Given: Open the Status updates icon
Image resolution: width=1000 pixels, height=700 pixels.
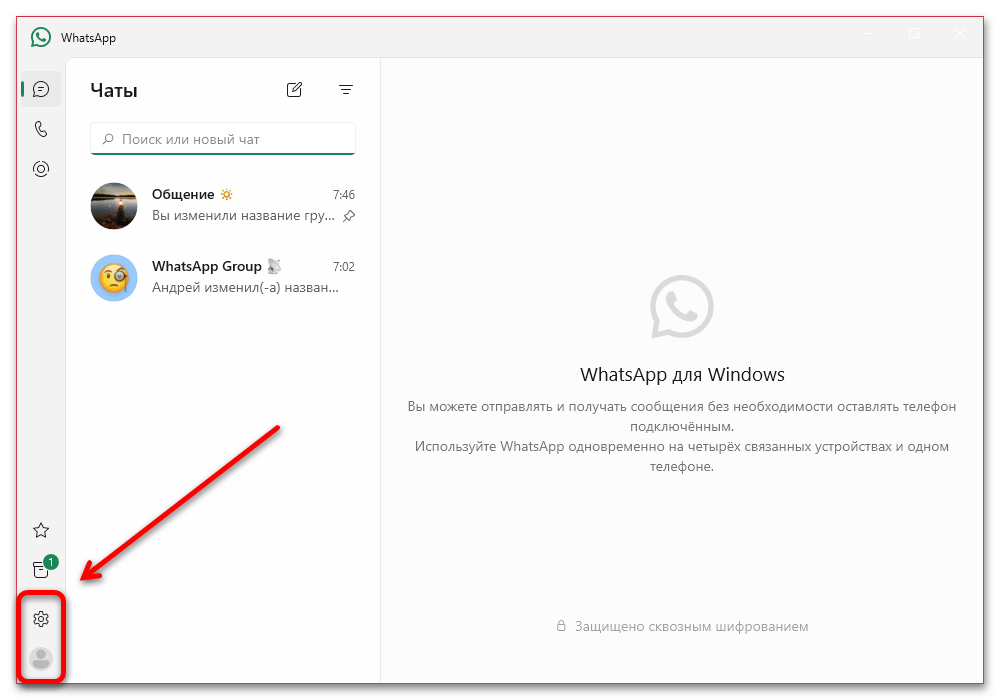Looking at the screenshot, I should (x=41, y=169).
